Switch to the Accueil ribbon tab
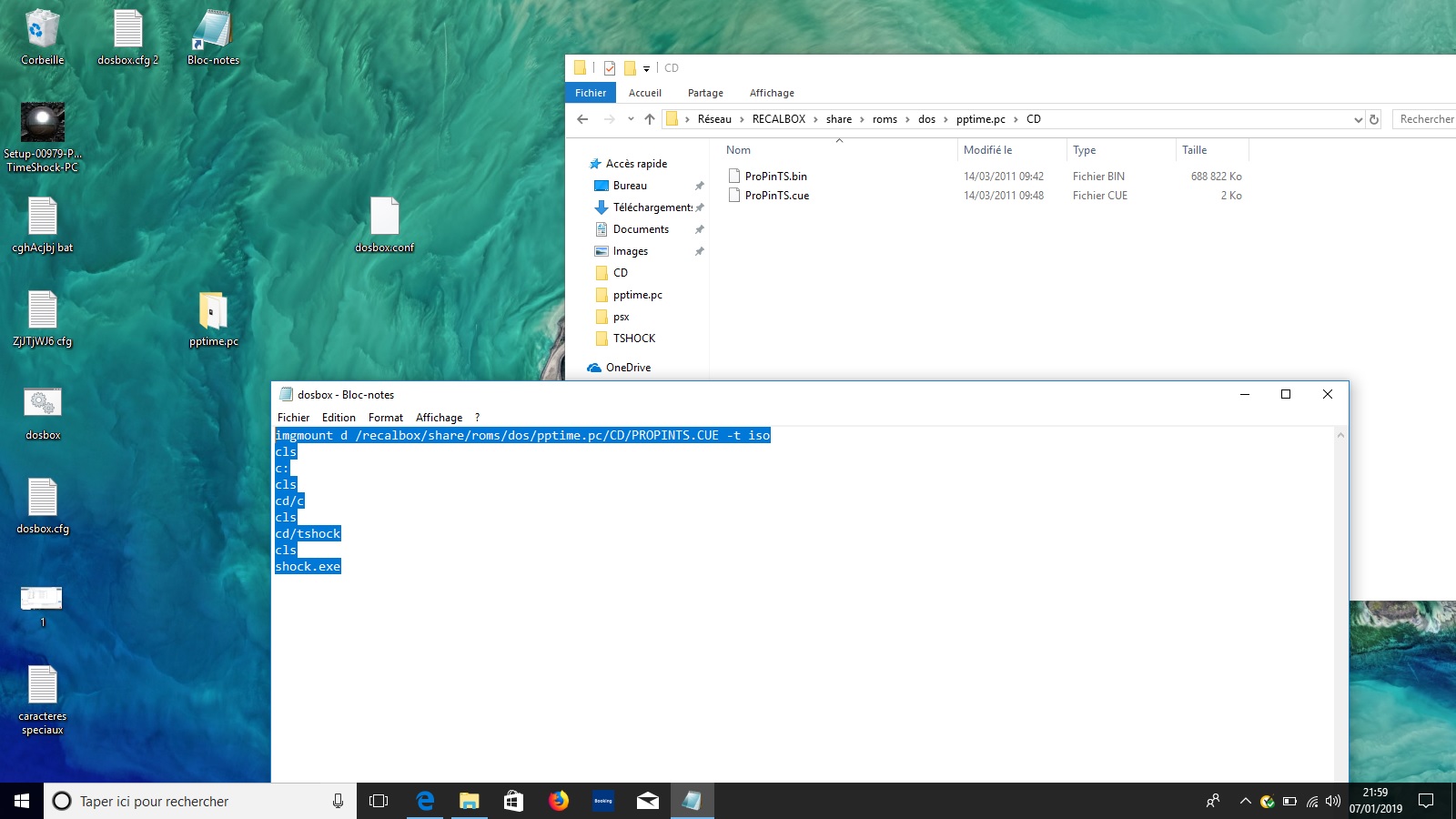The height and width of the screenshot is (819, 1456). pos(645,93)
